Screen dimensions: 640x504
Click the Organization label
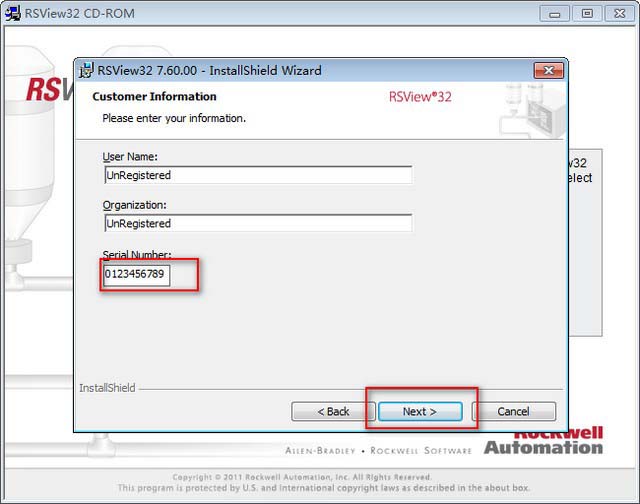tap(134, 205)
